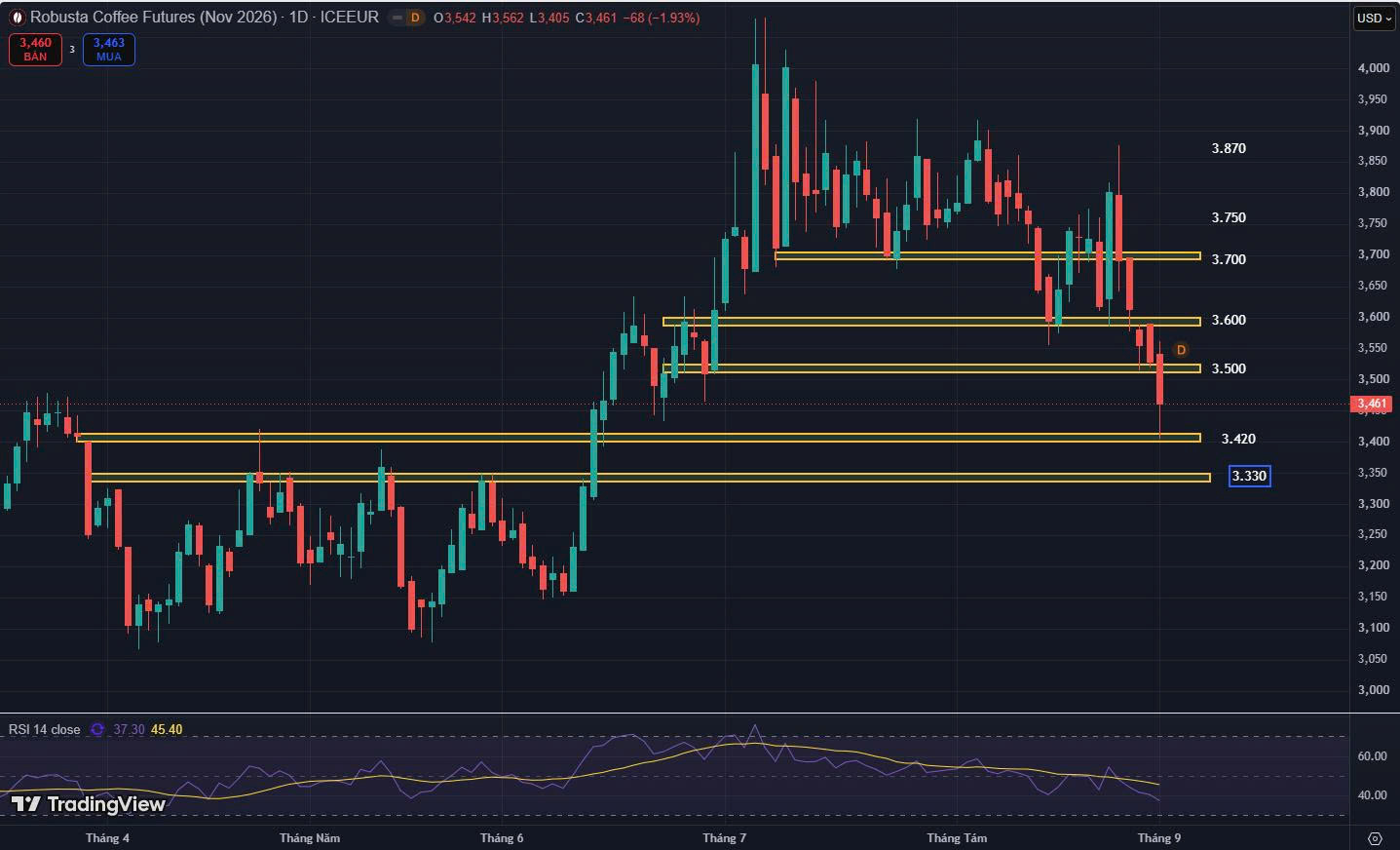Click the red 3,461 current price tag

point(1372,404)
